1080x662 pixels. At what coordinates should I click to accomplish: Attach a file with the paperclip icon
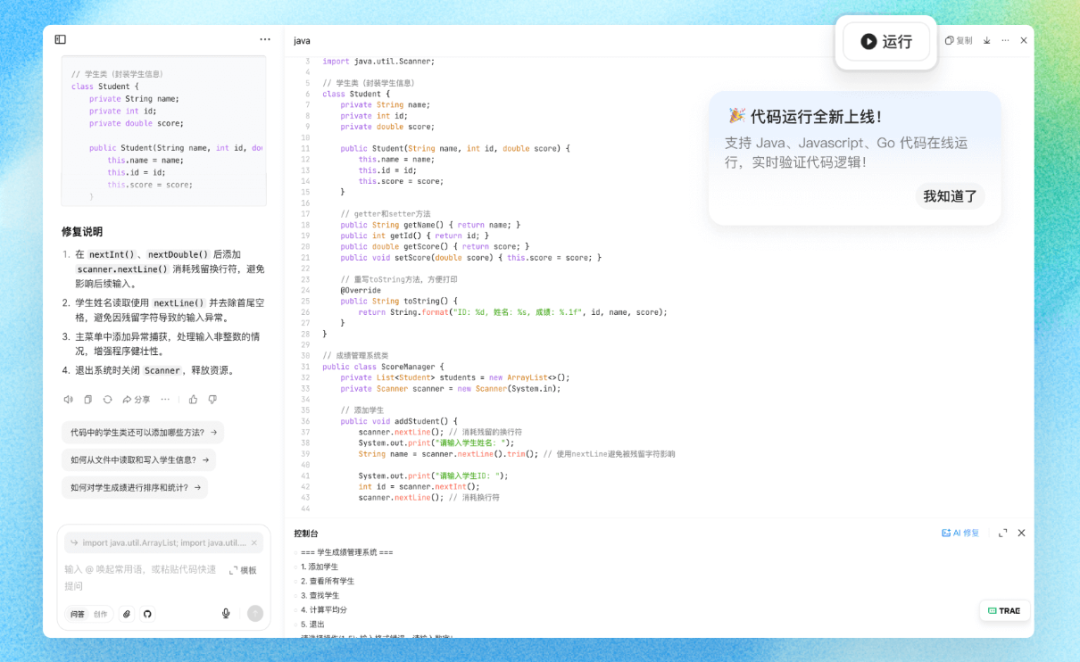(x=126, y=613)
